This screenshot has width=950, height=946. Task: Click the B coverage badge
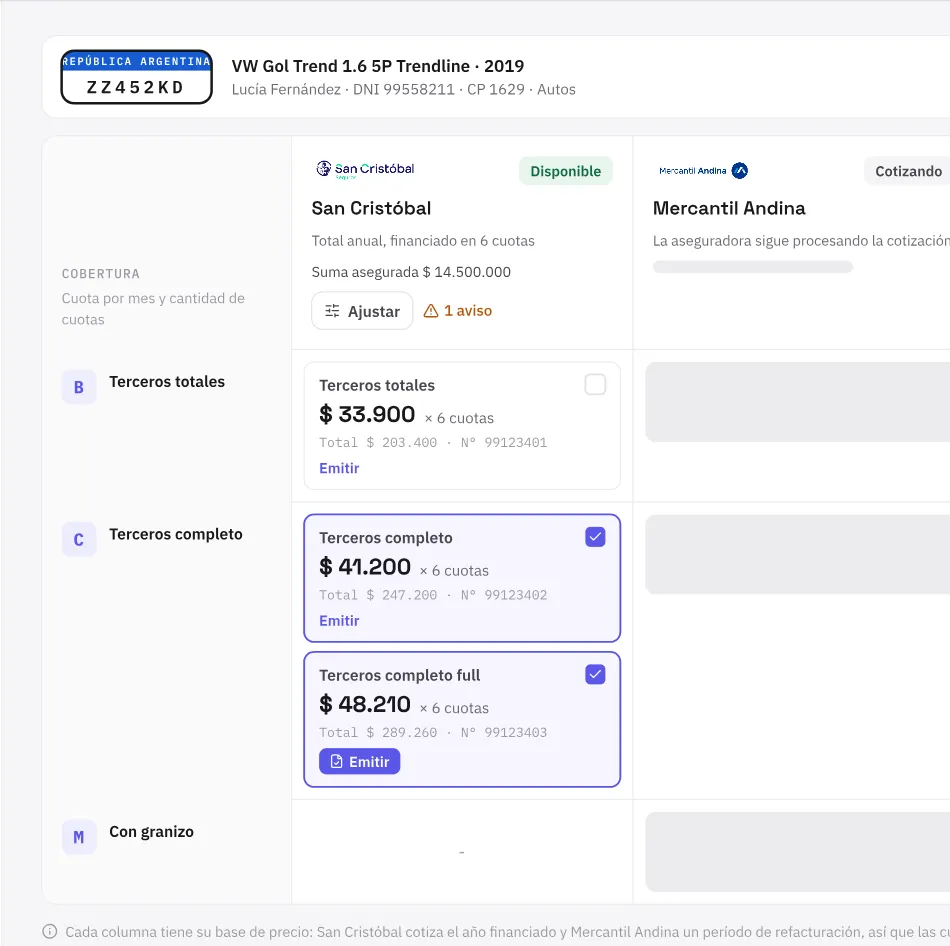(x=79, y=387)
